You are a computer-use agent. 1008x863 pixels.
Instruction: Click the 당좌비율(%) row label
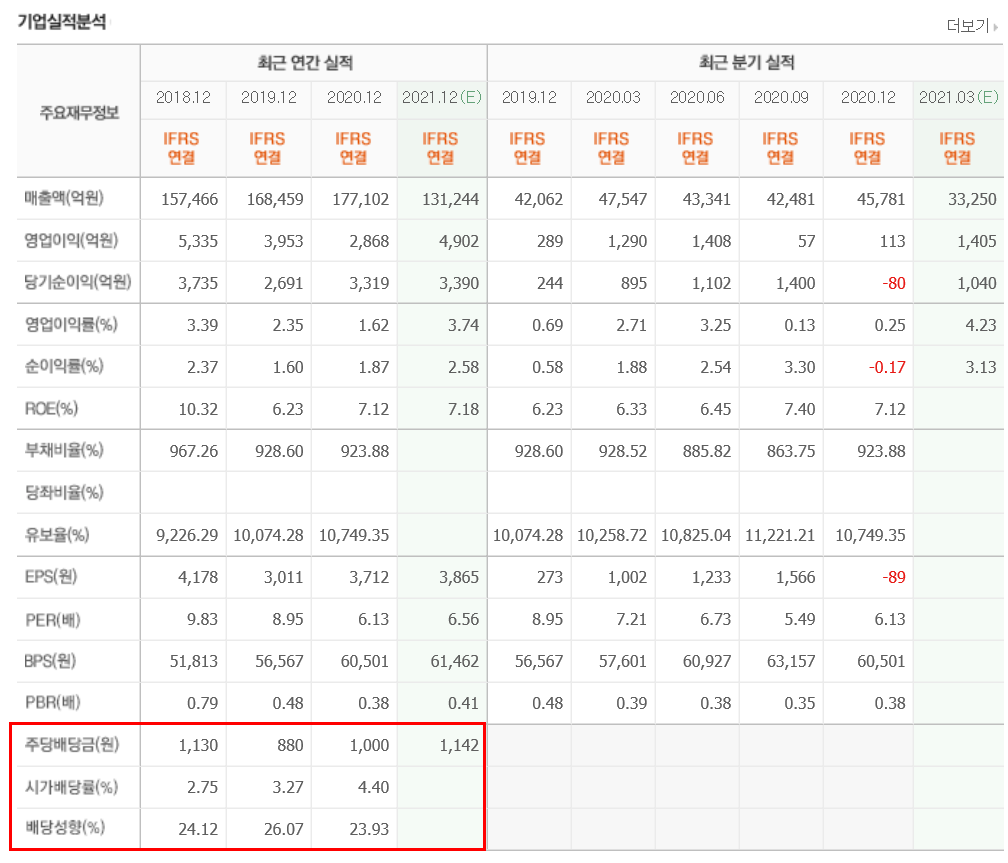[64, 493]
